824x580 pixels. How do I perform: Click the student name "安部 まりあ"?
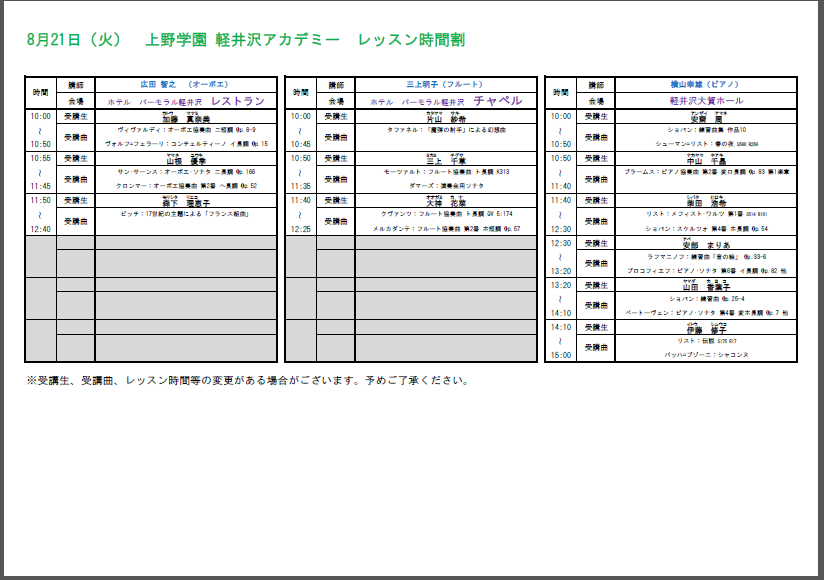[706, 244]
